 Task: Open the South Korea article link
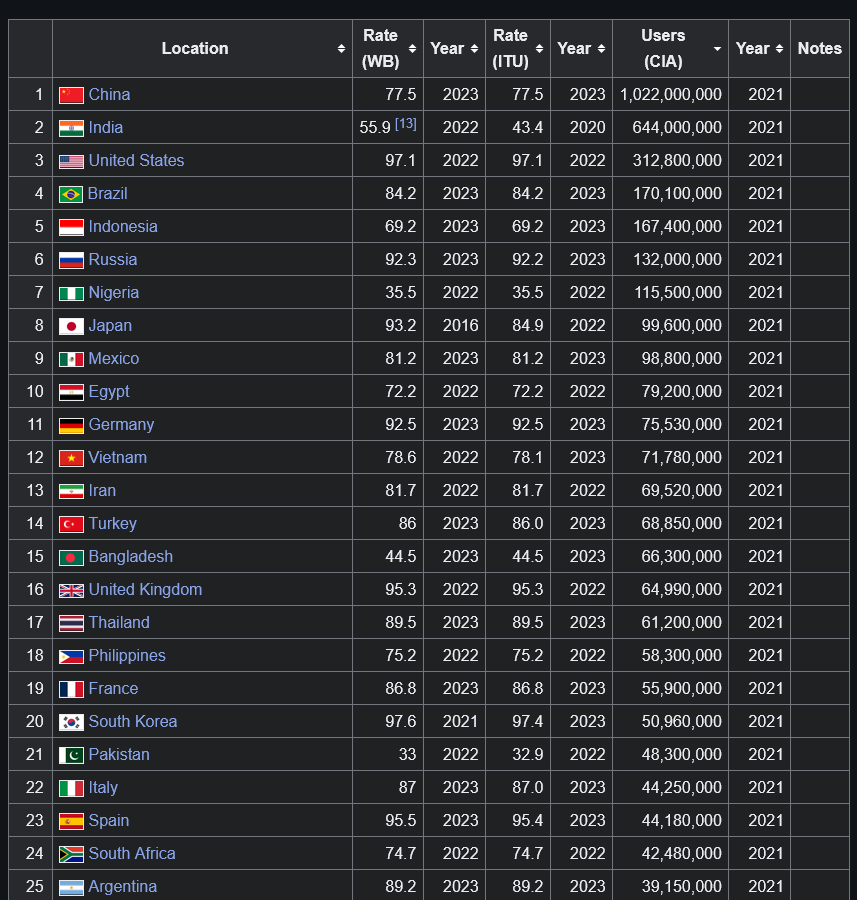[x=133, y=721]
